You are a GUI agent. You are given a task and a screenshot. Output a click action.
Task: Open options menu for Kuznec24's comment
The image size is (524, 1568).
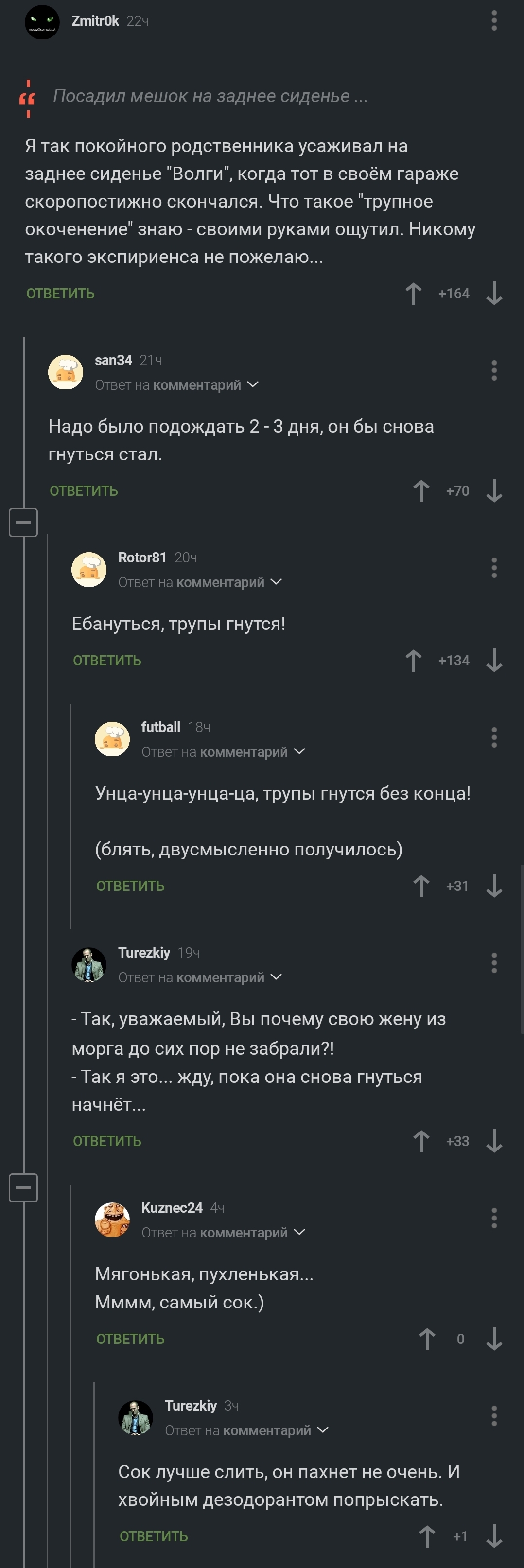click(493, 1218)
